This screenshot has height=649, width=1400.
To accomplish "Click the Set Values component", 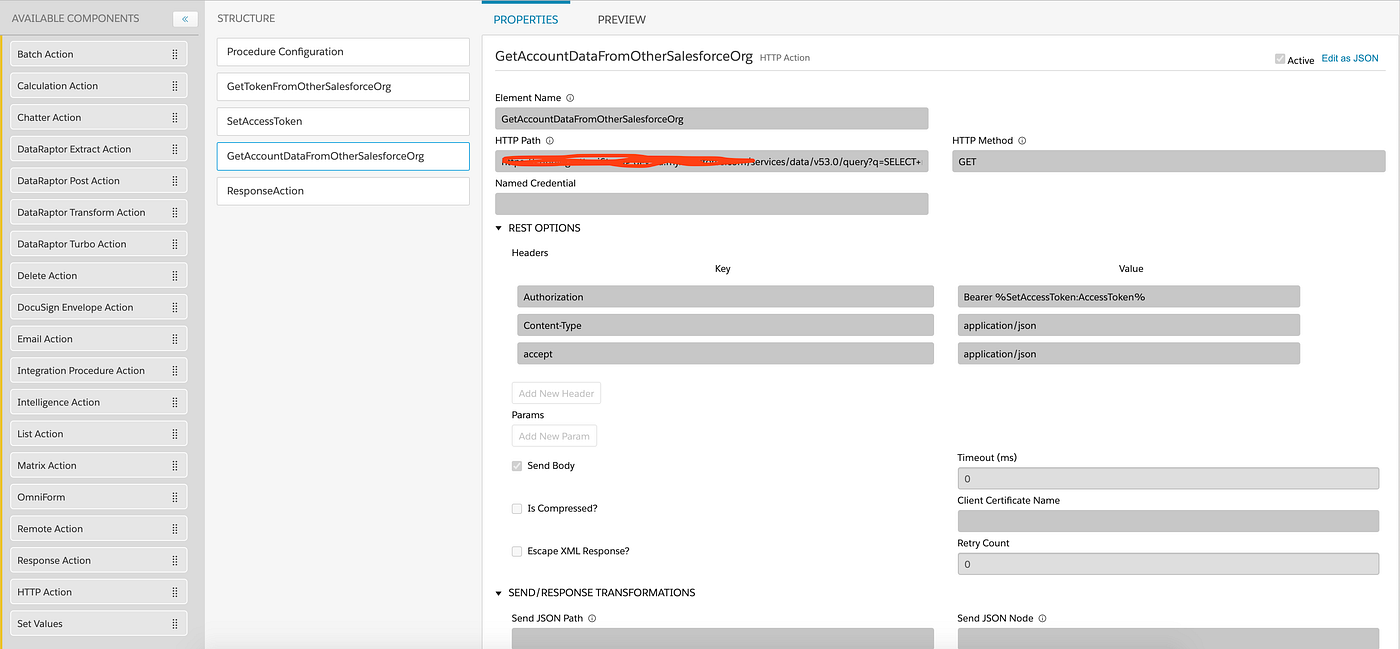I will (x=98, y=623).
